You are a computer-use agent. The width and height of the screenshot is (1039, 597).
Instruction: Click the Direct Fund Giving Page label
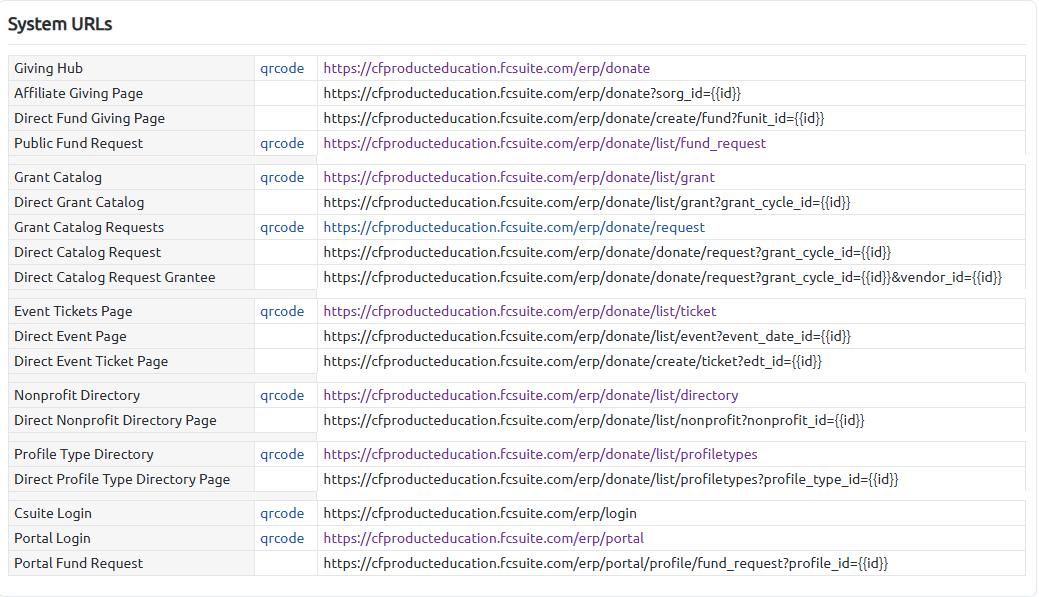(89, 119)
